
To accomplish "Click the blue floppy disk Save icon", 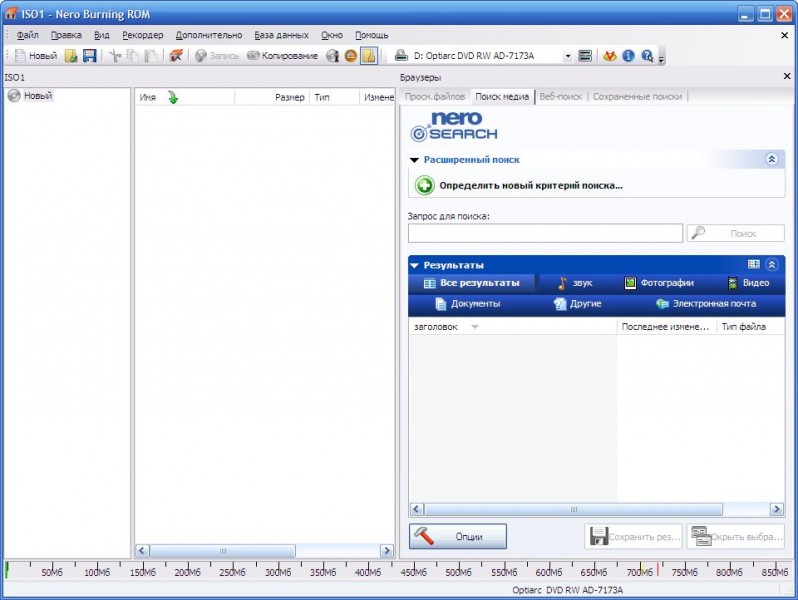I will pyautogui.click(x=90, y=56).
